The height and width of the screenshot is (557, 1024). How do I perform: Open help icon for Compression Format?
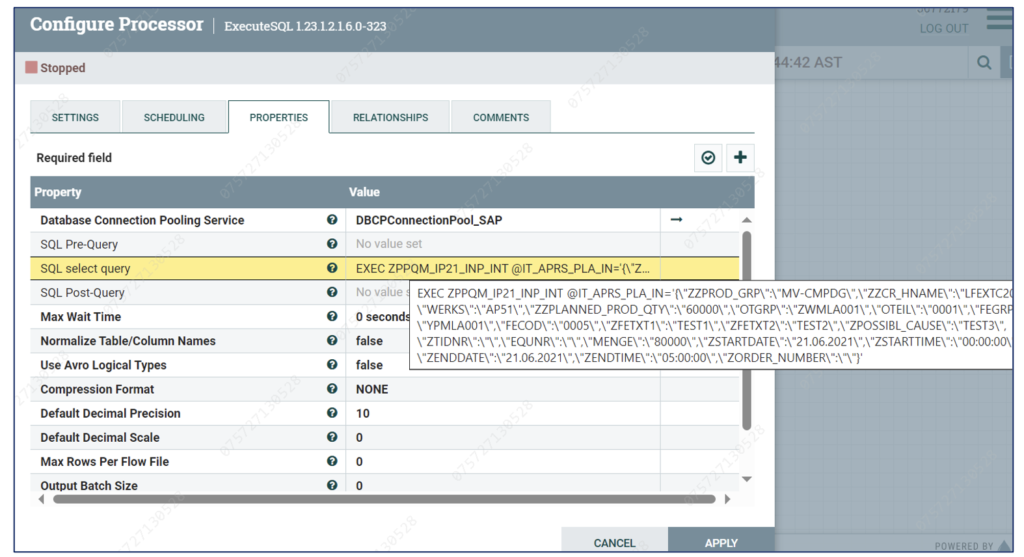[332, 389]
